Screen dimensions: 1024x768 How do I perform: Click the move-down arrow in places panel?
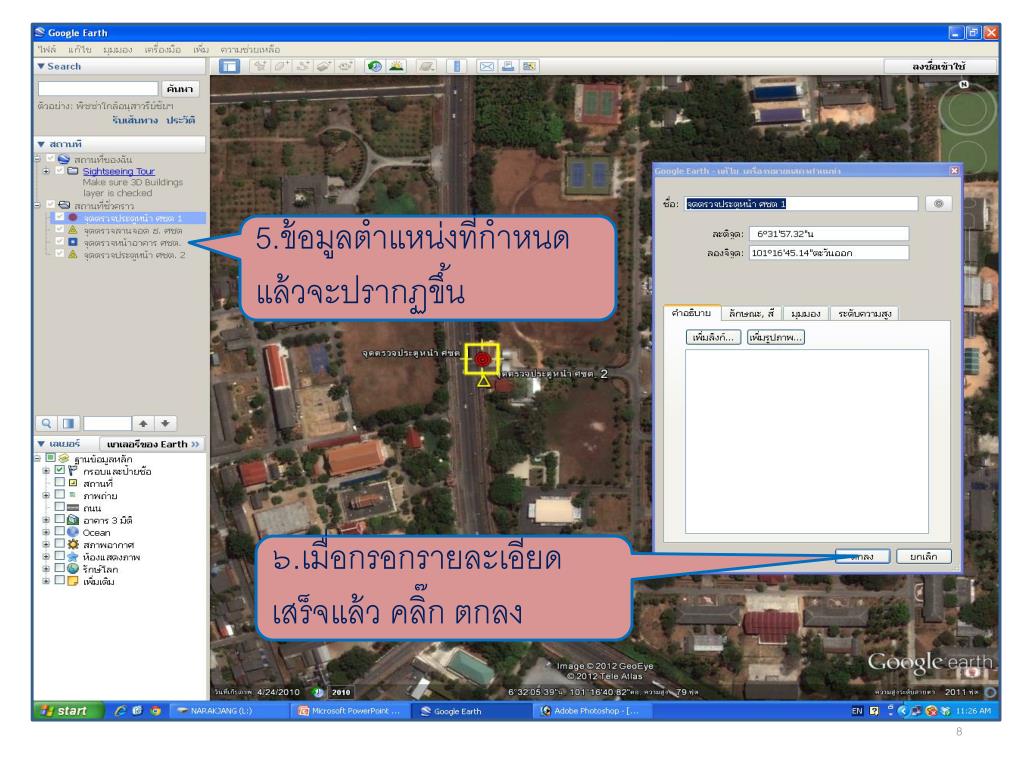[x=166, y=423]
